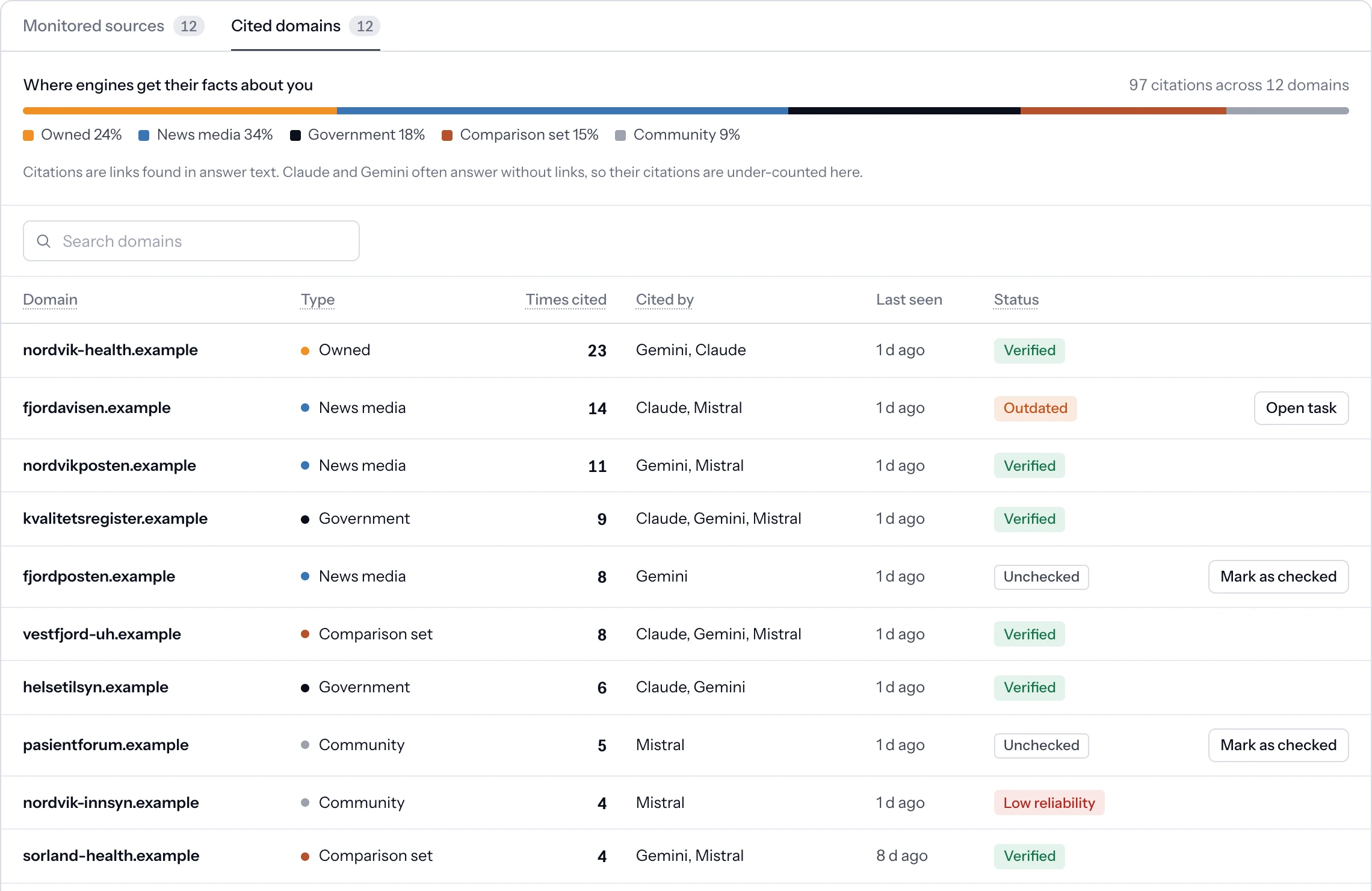Viewport: 1372px width, 891px height.
Task: Click the 97 citations across 12 domains text
Action: tap(1238, 85)
